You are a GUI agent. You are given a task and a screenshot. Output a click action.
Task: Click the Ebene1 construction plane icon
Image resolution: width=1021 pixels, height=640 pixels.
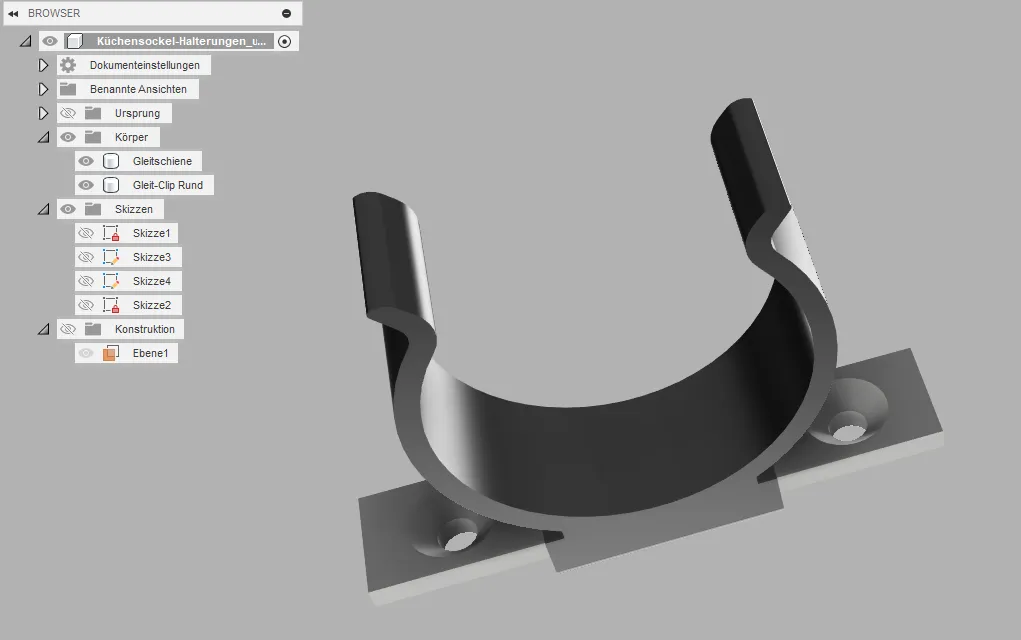click(x=111, y=353)
